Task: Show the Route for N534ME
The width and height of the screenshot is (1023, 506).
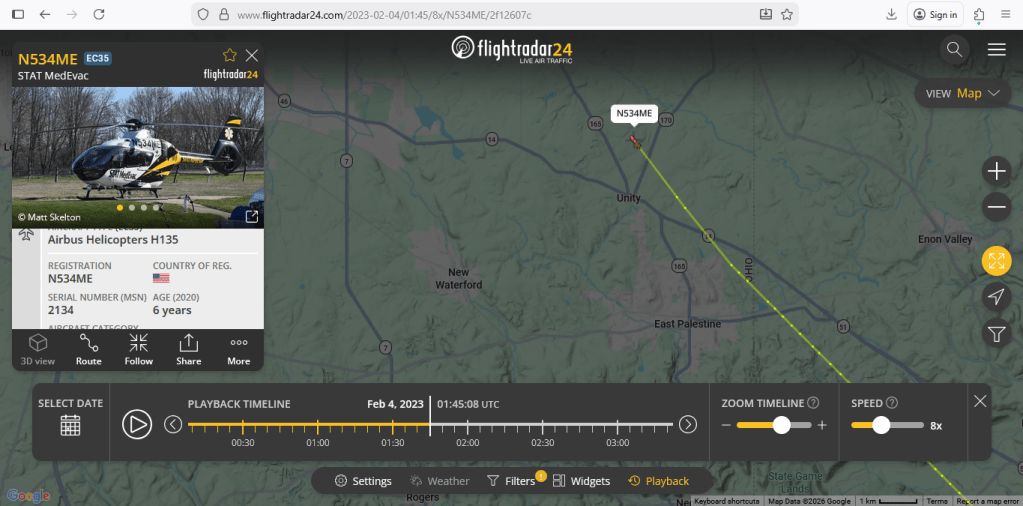Action: pyautogui.click(x=89, y=350)
